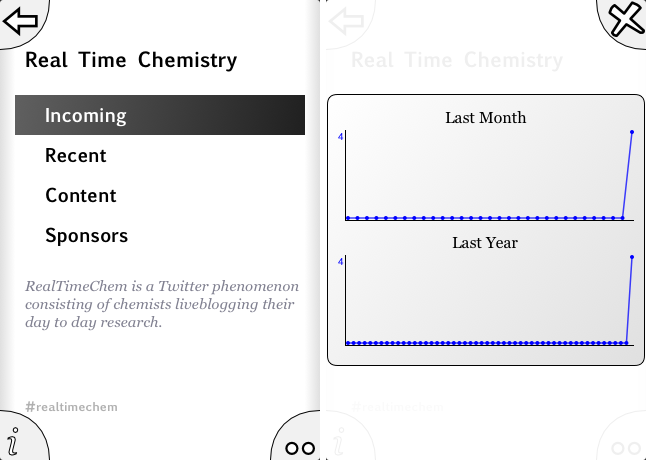The width and height of the screenshot is (647, 460).
Task: Select the Incoming menu item
Action: (x=86, y=116)
